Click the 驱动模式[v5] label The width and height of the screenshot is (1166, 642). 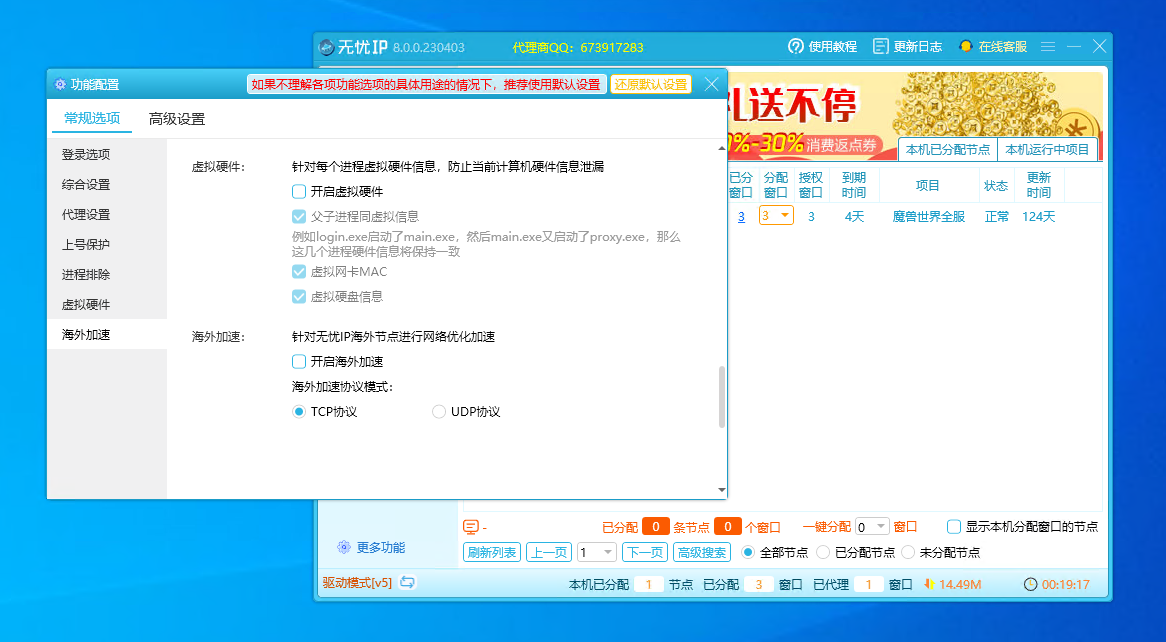tap(357, 582)
